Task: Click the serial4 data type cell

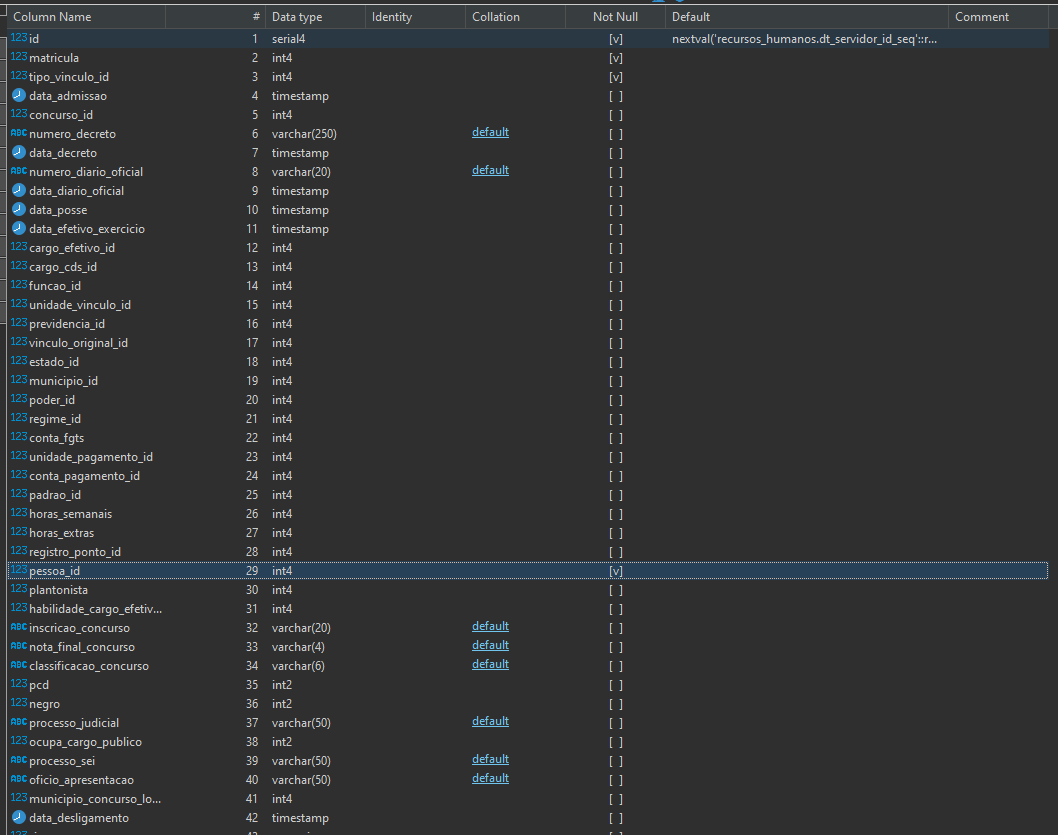Action: tap(289, 39)
